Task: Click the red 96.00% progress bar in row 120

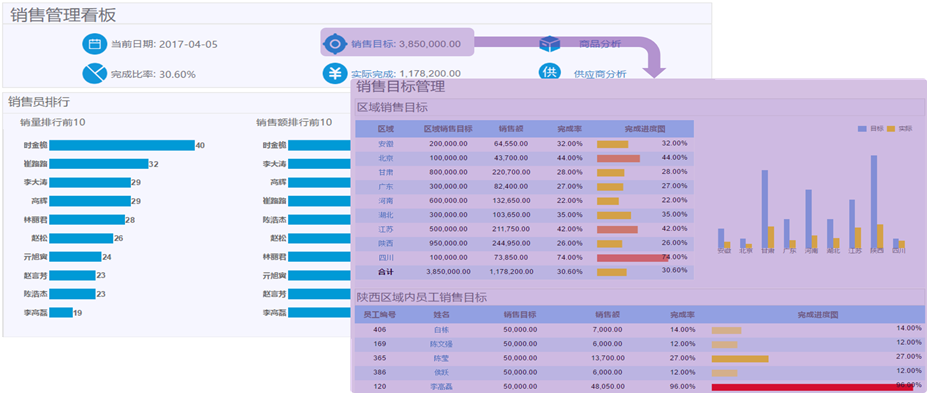Action: click(x=812, y=387)
